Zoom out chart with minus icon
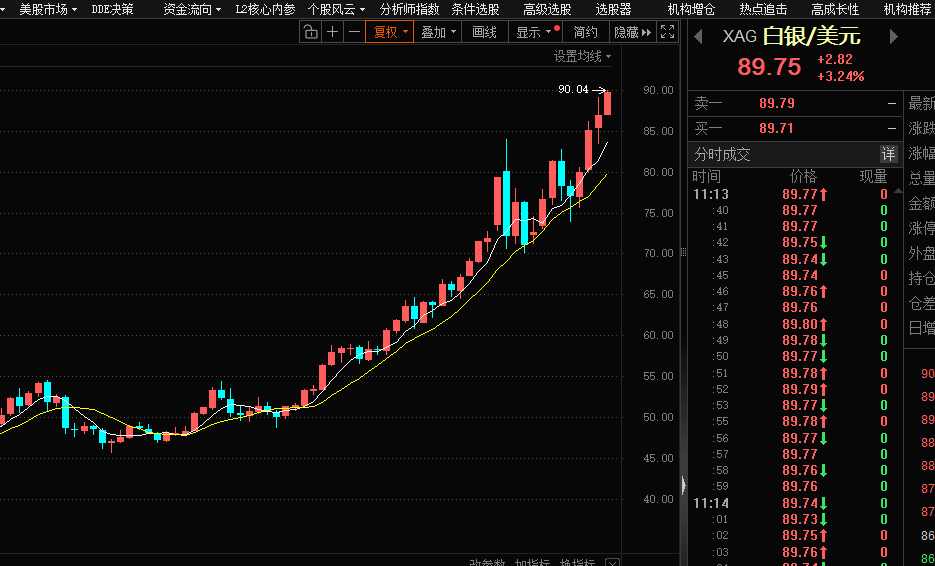935x566 pixels. coord(354,32)
